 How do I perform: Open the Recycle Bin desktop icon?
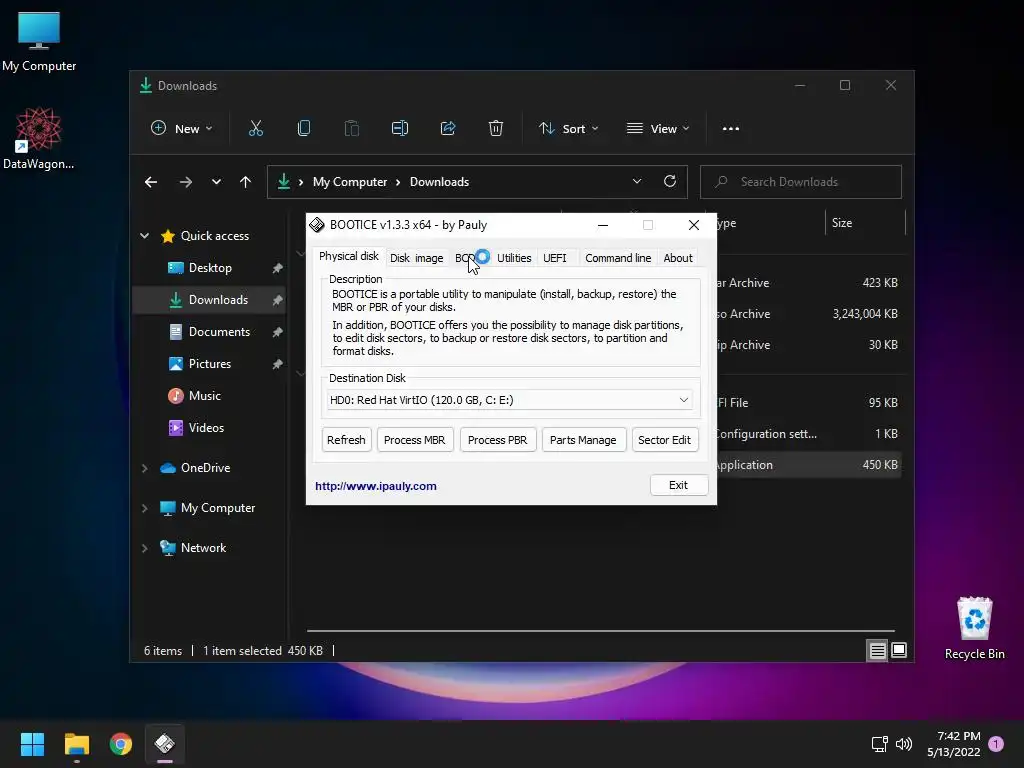974,628
